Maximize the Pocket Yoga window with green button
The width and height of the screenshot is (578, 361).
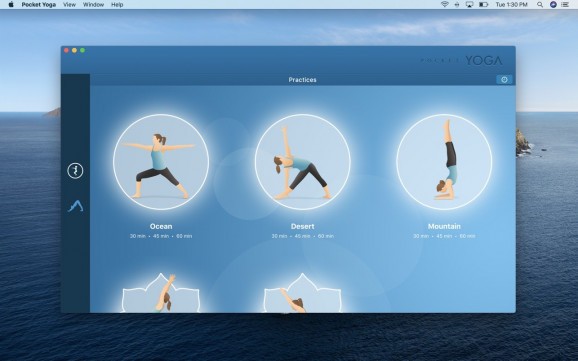coord(83,50)
